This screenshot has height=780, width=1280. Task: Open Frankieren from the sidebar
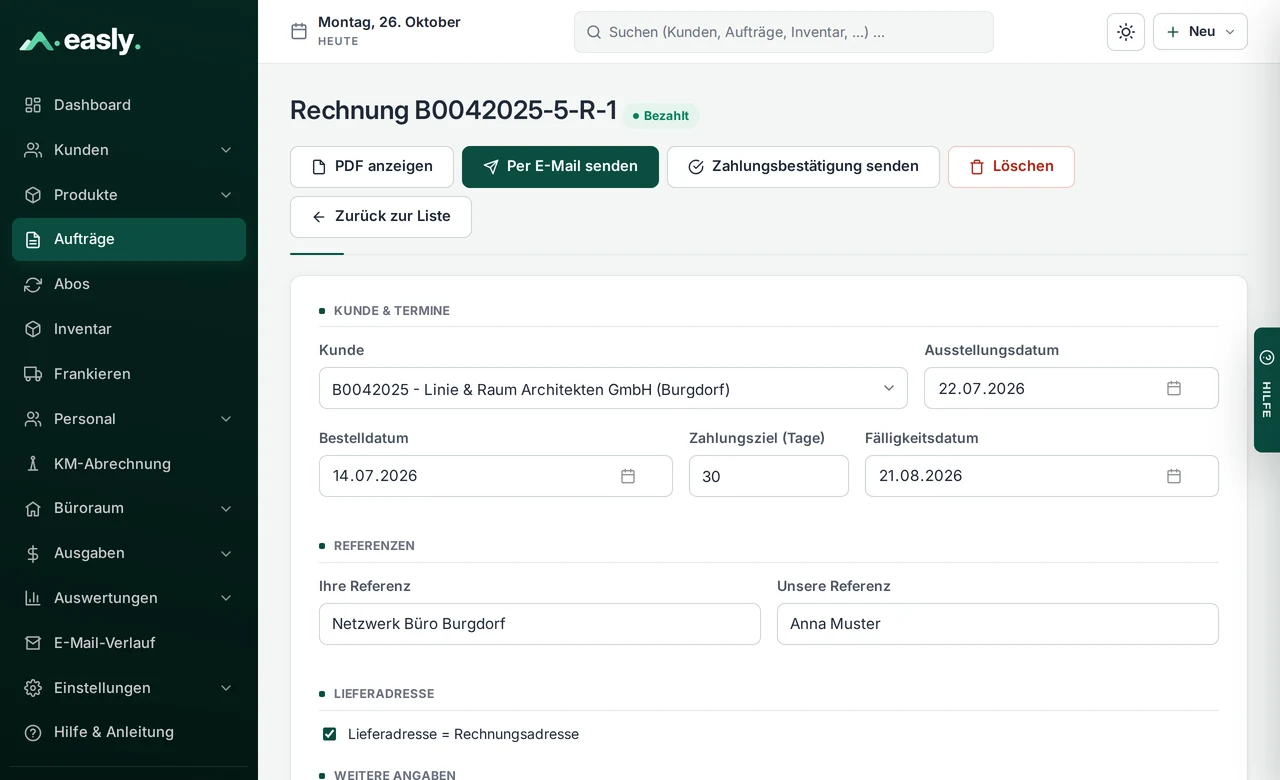pyautogui.click(x=129, y=374)
